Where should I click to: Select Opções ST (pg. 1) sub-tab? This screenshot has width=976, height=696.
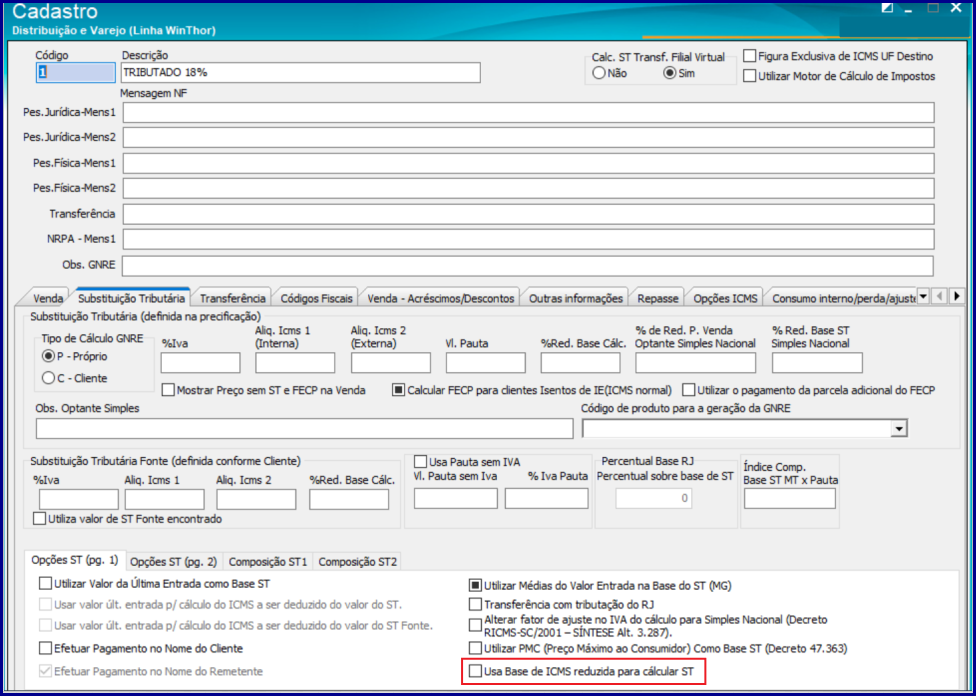(74, 560)
